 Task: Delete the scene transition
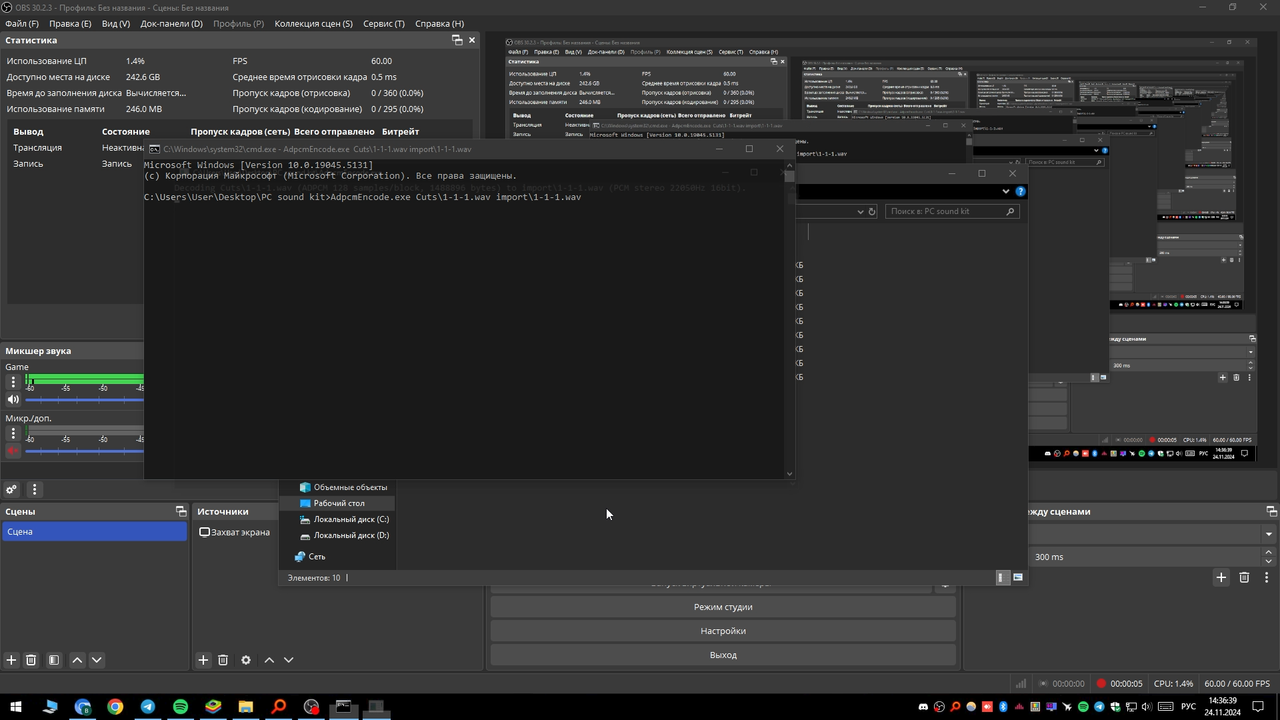click(x=1244, y=577)
